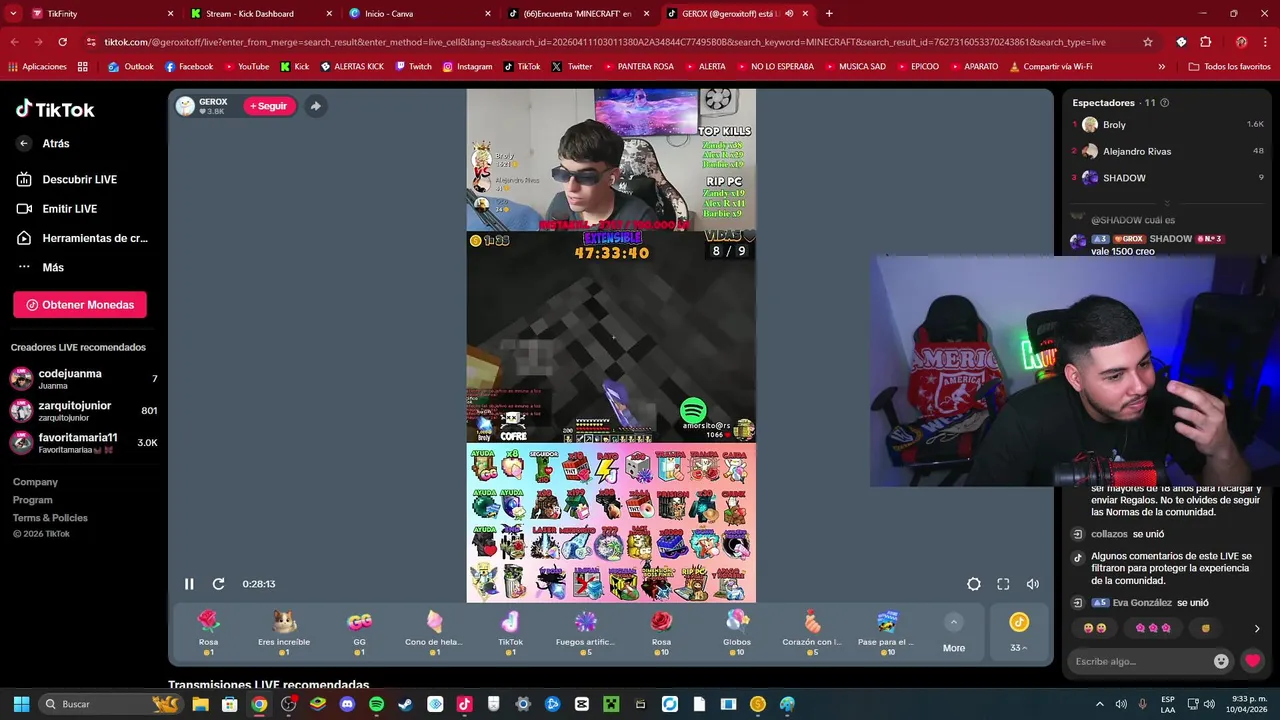The image size is (1280, 720).
Task: Click the chat message input field
Action: click(x=1140, y=661)
